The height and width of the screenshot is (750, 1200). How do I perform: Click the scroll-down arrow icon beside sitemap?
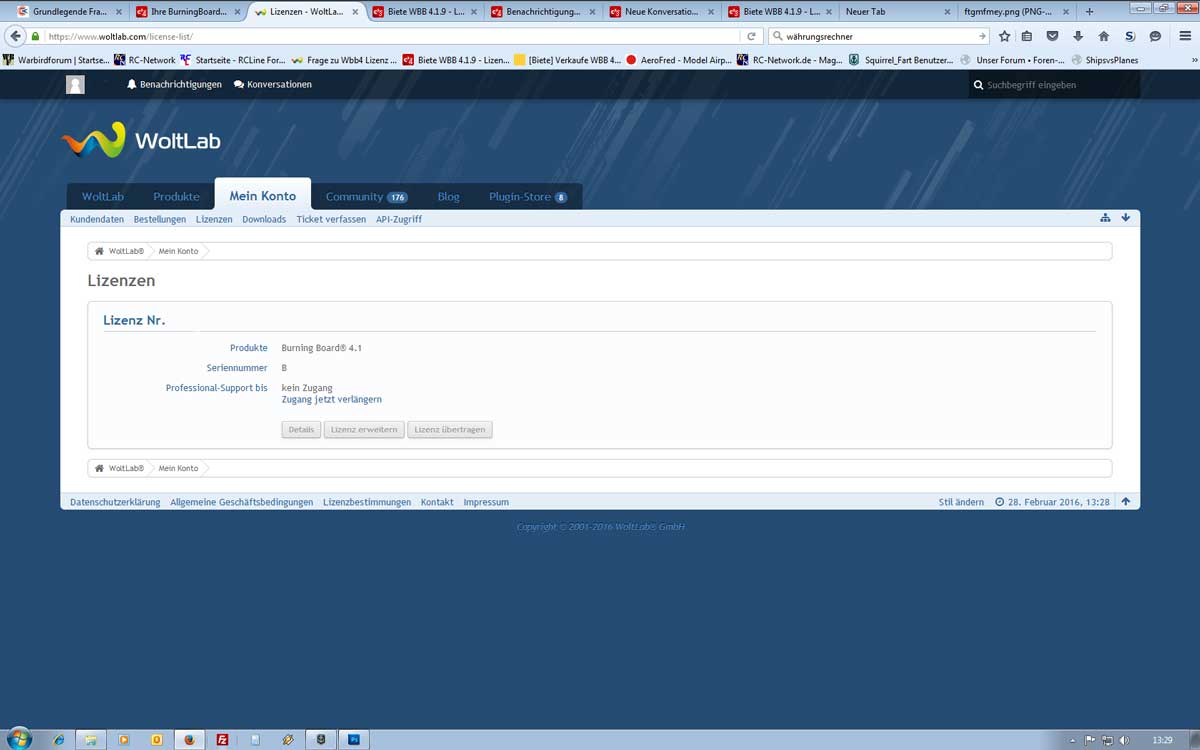point(1125,218)
